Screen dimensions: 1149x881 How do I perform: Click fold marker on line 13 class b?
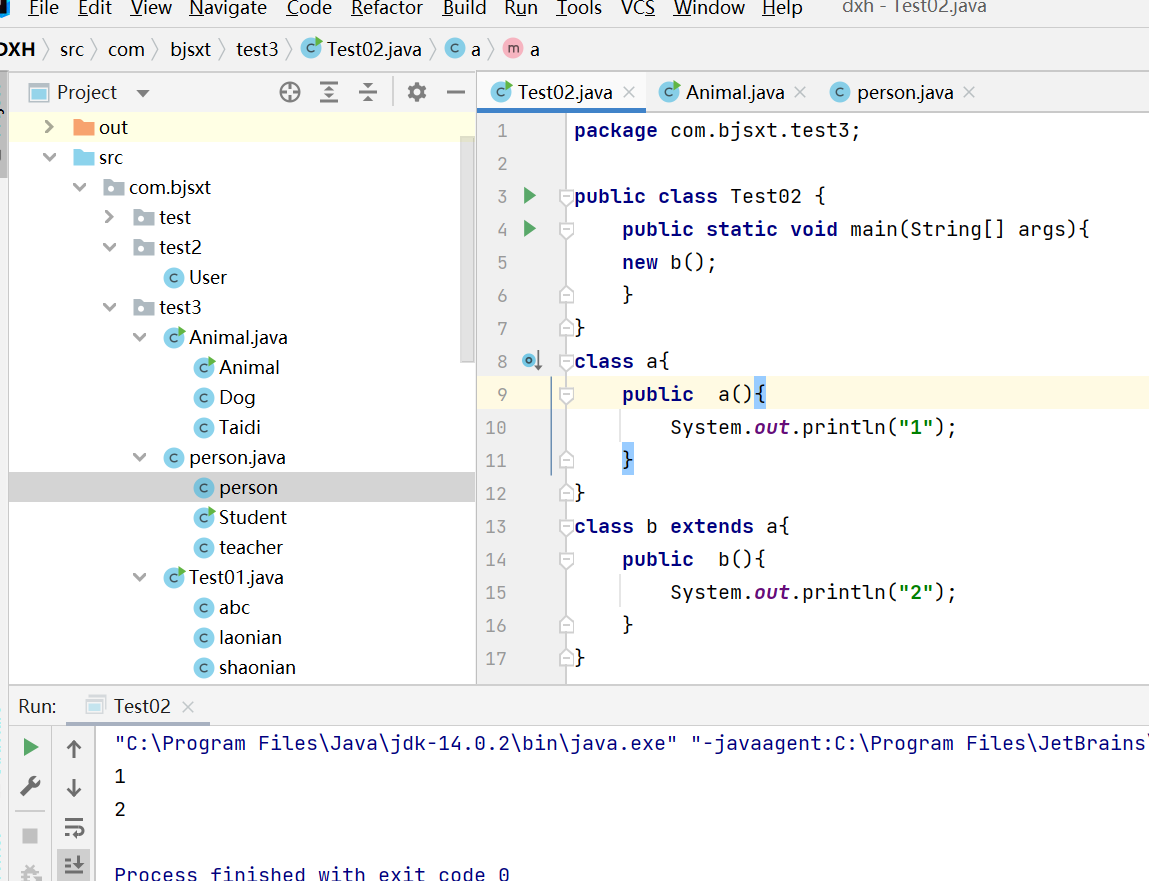point(566,526)
